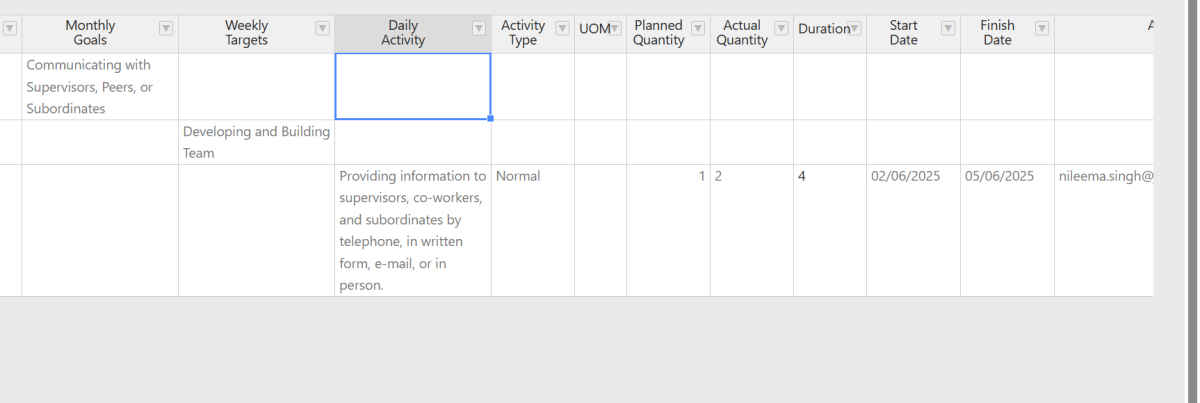Open the Monthly Goals column filter dropdown
The width and height of the screenshot is (1200, 403).
pyautogui.click(x=166, y=29)
